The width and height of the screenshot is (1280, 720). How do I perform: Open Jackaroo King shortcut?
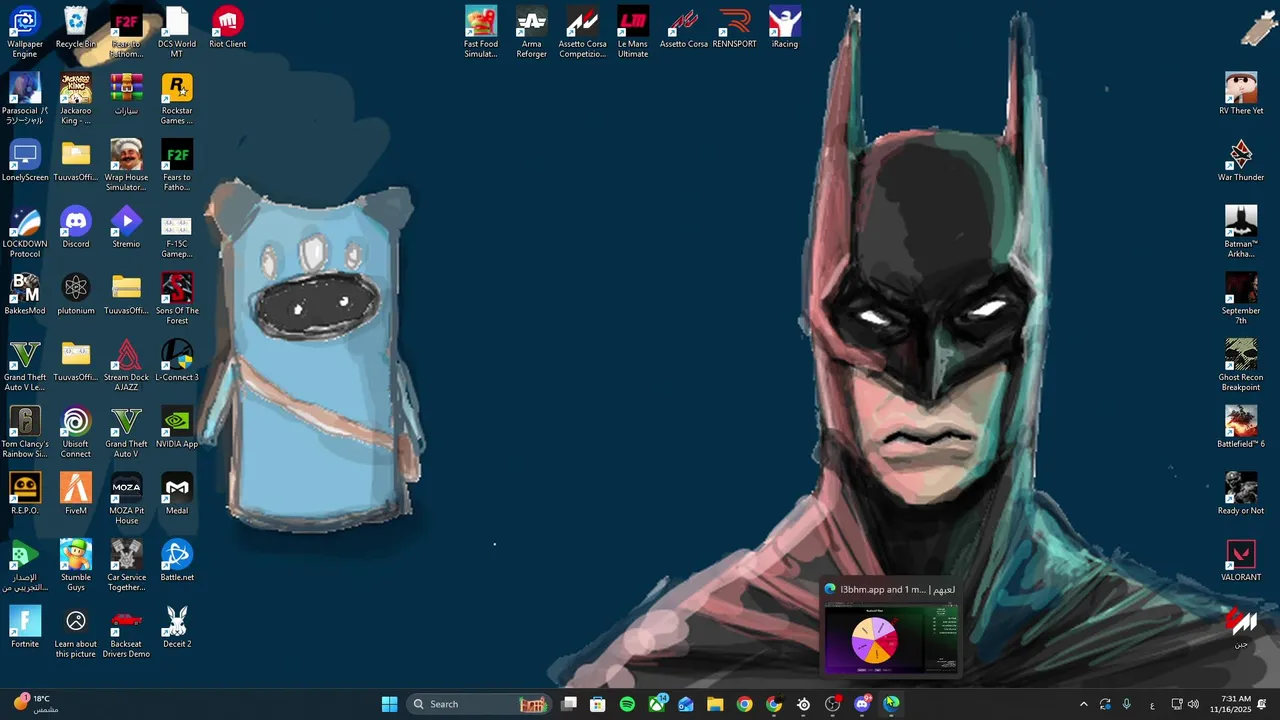coord(76,99)
